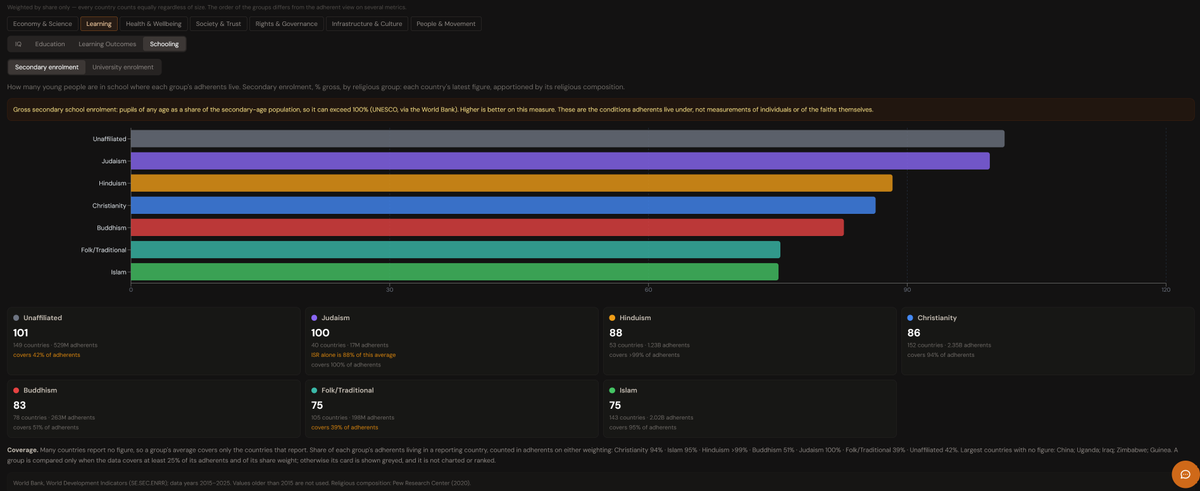Click the Islam axis label in chart

pos(118,272)
